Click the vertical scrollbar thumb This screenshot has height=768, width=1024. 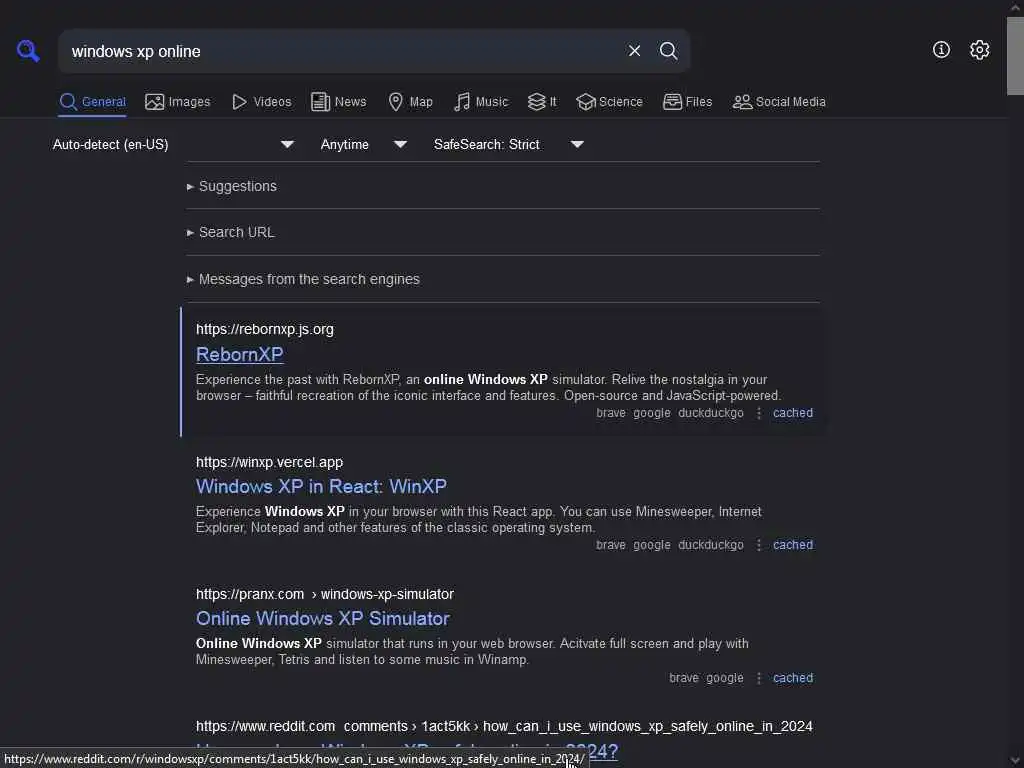tap(1015, 56)
